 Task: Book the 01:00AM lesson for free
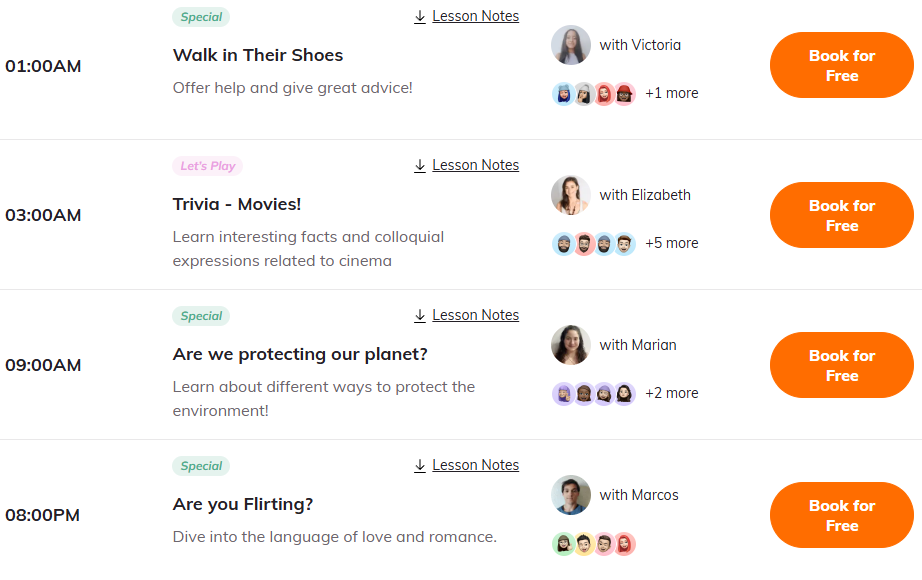point(841,64)
